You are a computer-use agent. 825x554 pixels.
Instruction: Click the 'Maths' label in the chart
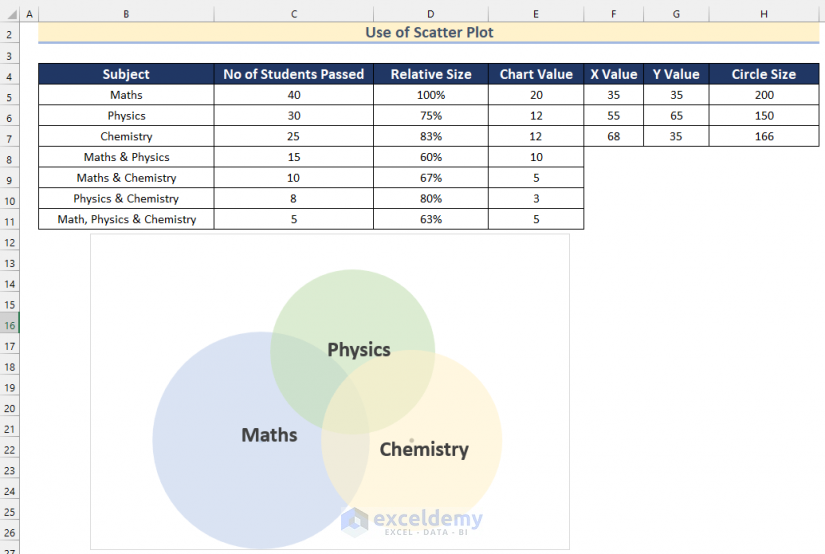tap(269, 435)
